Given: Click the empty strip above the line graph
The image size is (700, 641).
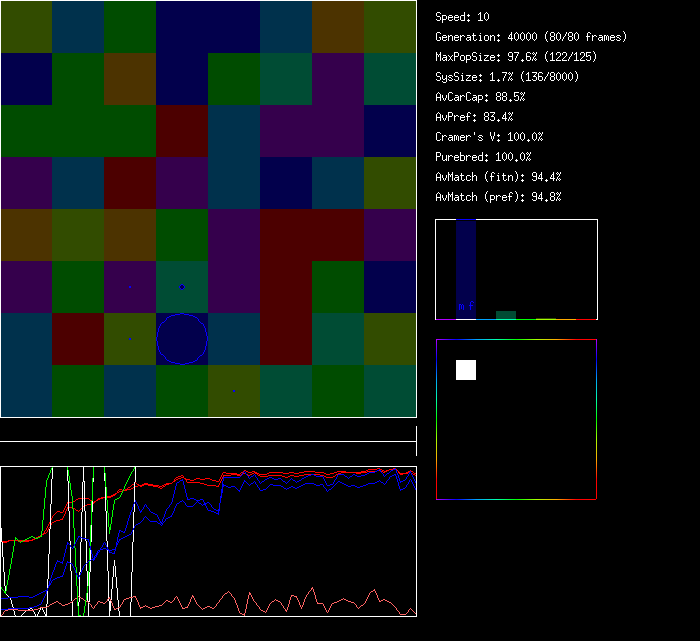Looking at the screenshot, I should [208, 431].
